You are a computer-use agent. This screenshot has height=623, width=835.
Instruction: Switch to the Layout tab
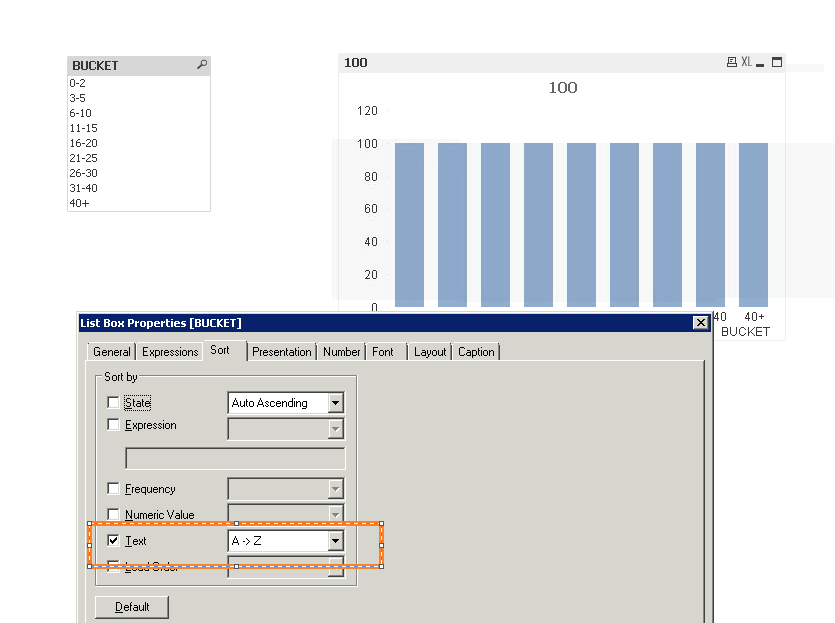tap(430, 352)
